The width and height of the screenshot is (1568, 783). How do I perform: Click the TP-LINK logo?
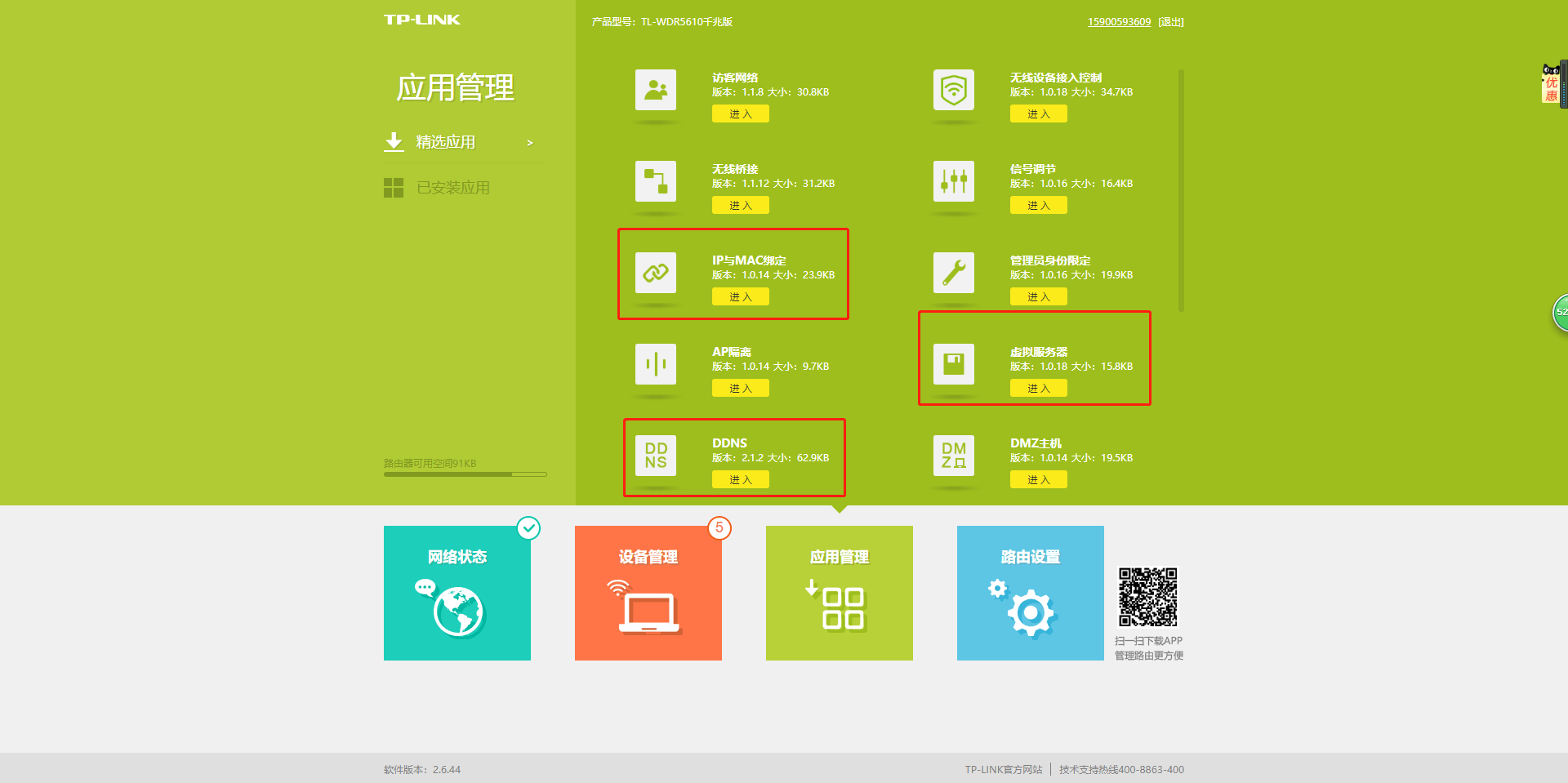coord(422,20)
